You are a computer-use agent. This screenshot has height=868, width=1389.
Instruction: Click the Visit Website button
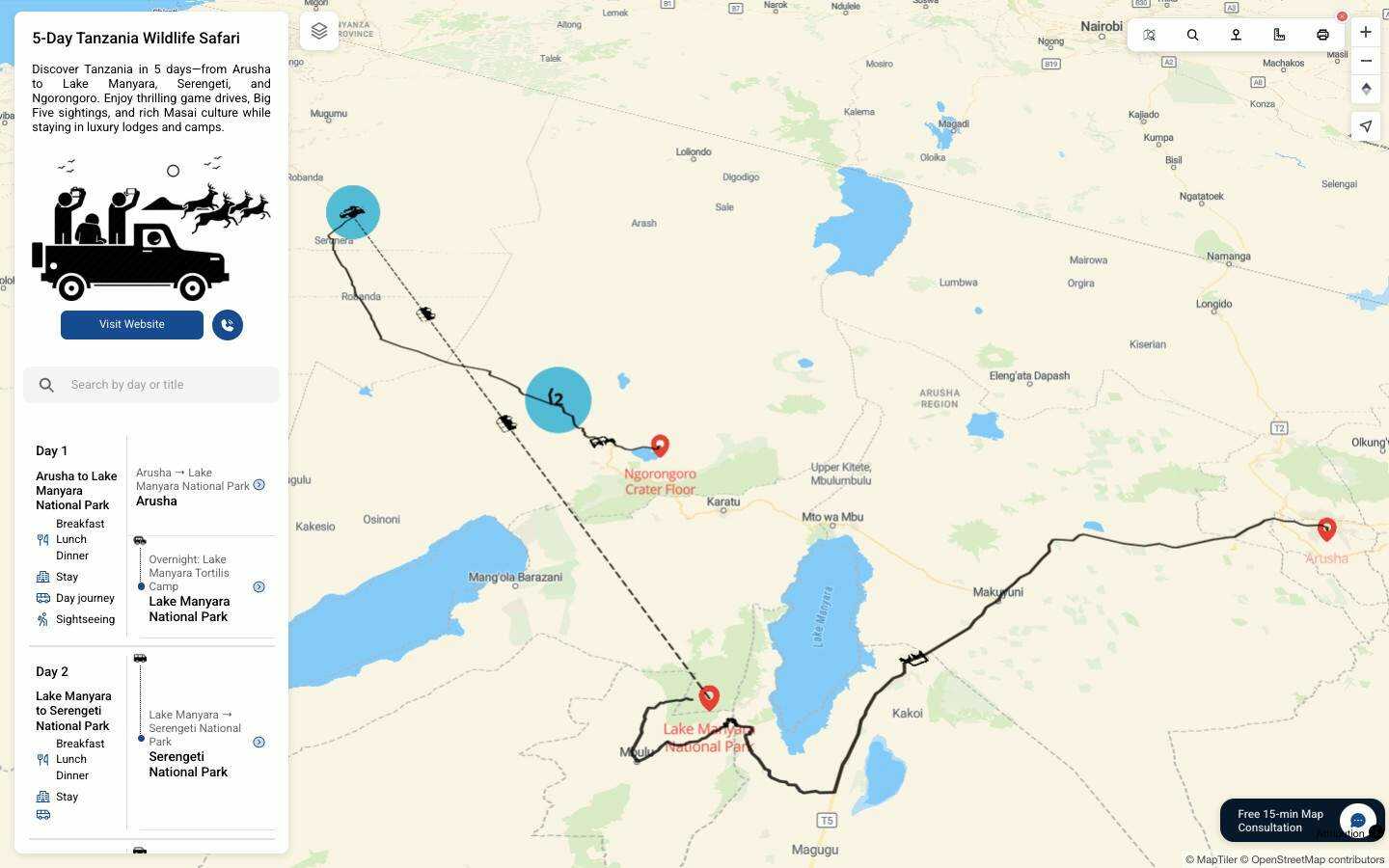[x=132, y=325]
